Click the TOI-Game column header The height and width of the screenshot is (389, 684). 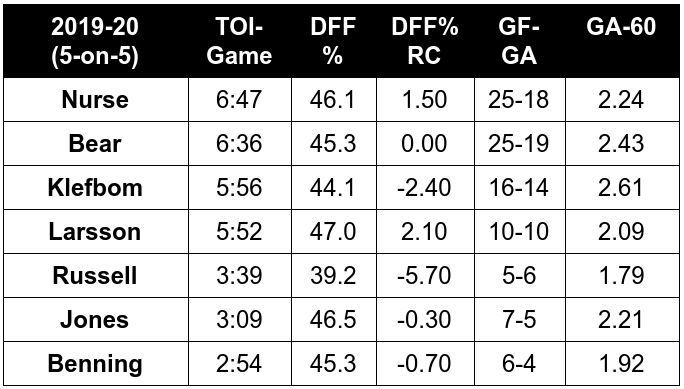(239, 41)
